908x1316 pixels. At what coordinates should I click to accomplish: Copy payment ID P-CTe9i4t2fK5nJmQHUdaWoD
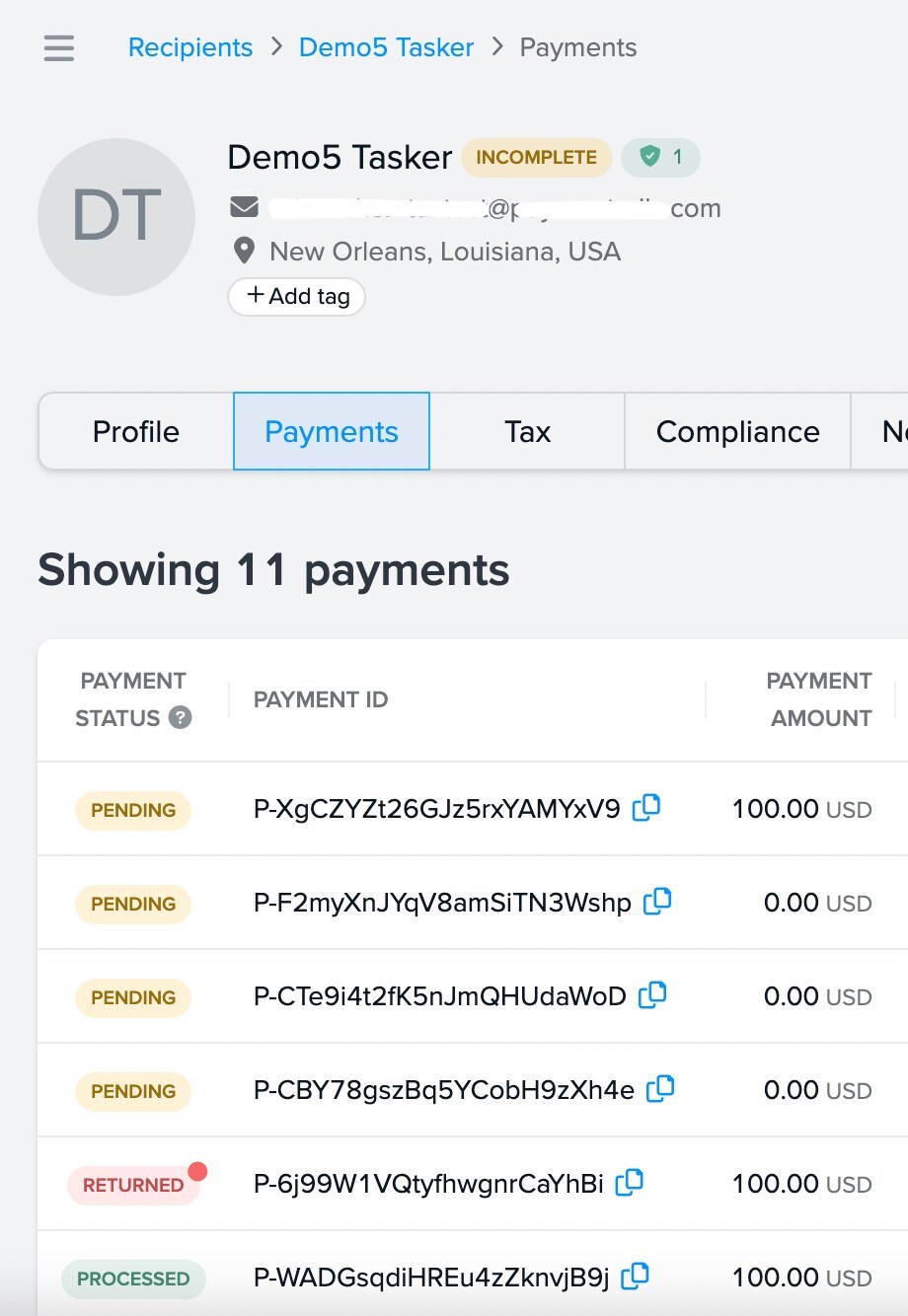[x=652, y=995]
